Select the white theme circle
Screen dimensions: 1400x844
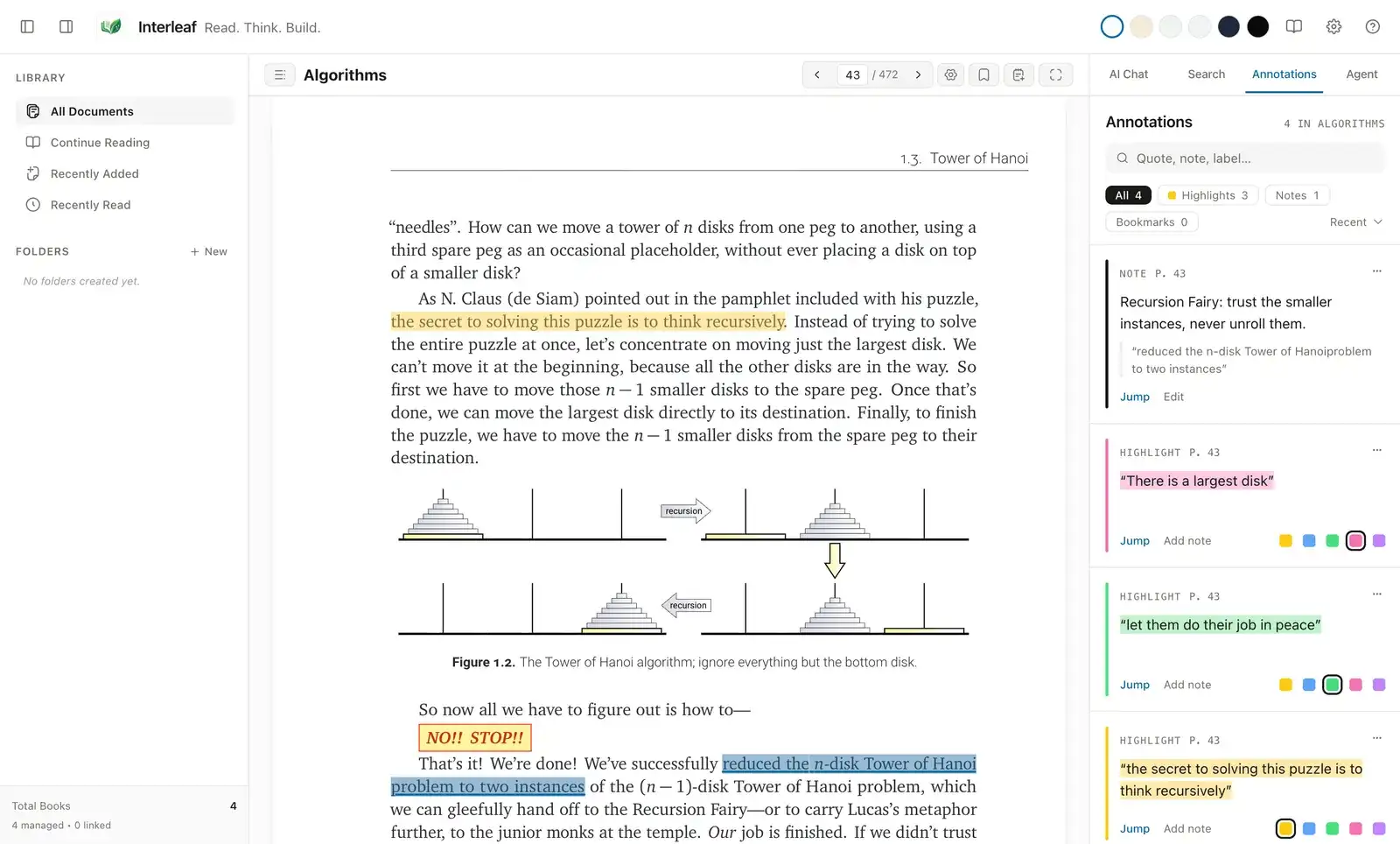coord(1112,27)
